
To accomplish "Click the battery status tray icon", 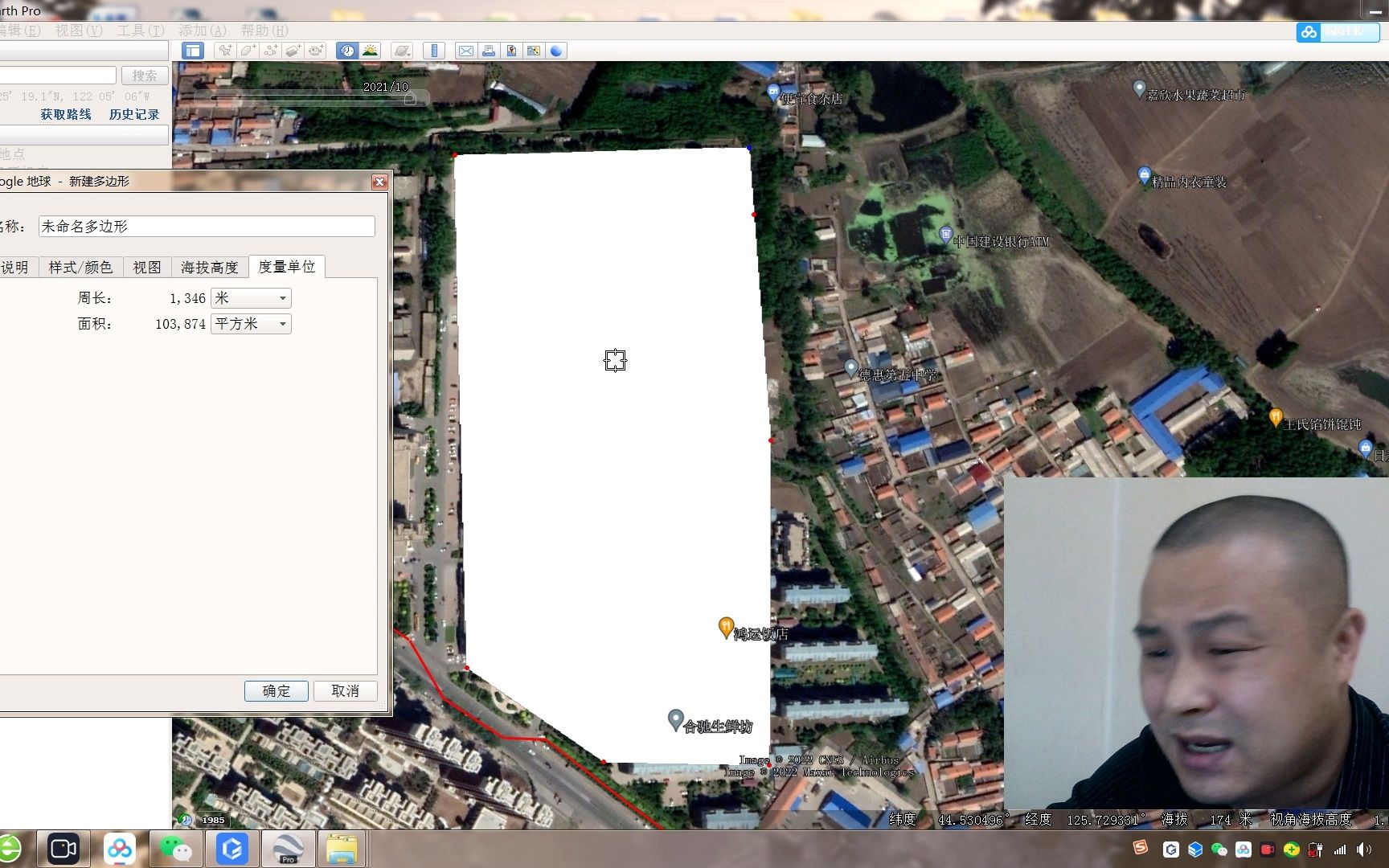I will [x=1316, y=850].
